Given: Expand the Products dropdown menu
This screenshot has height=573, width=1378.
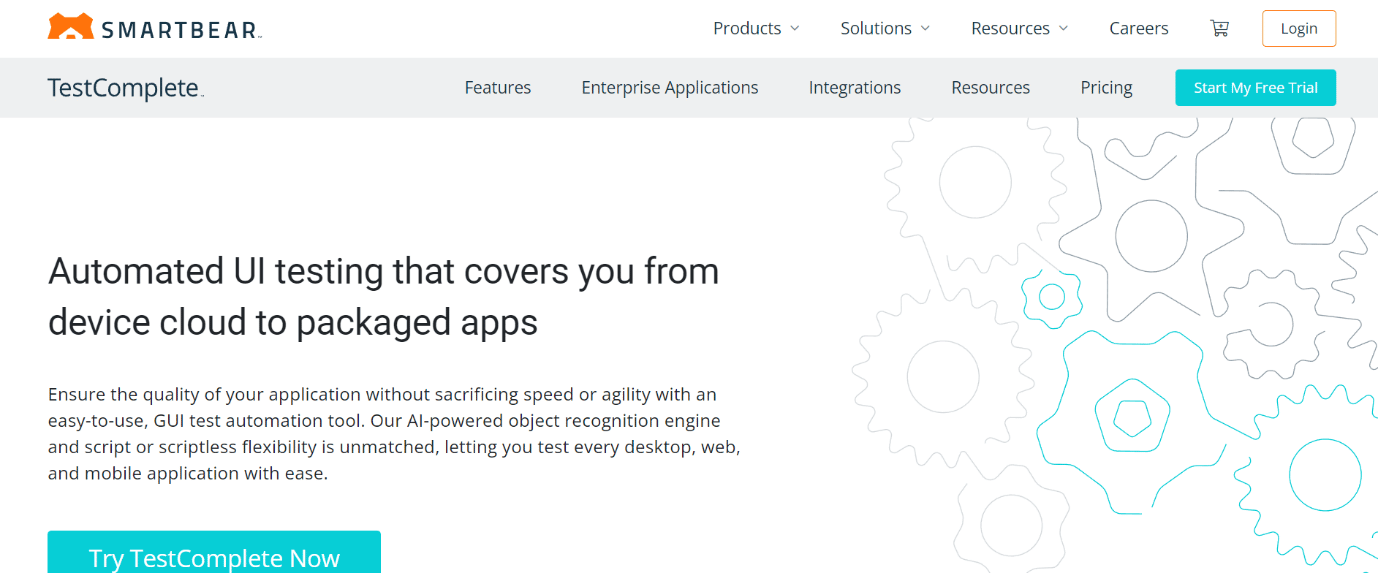Looking at the screenshot, I should (x=756, y=28).
